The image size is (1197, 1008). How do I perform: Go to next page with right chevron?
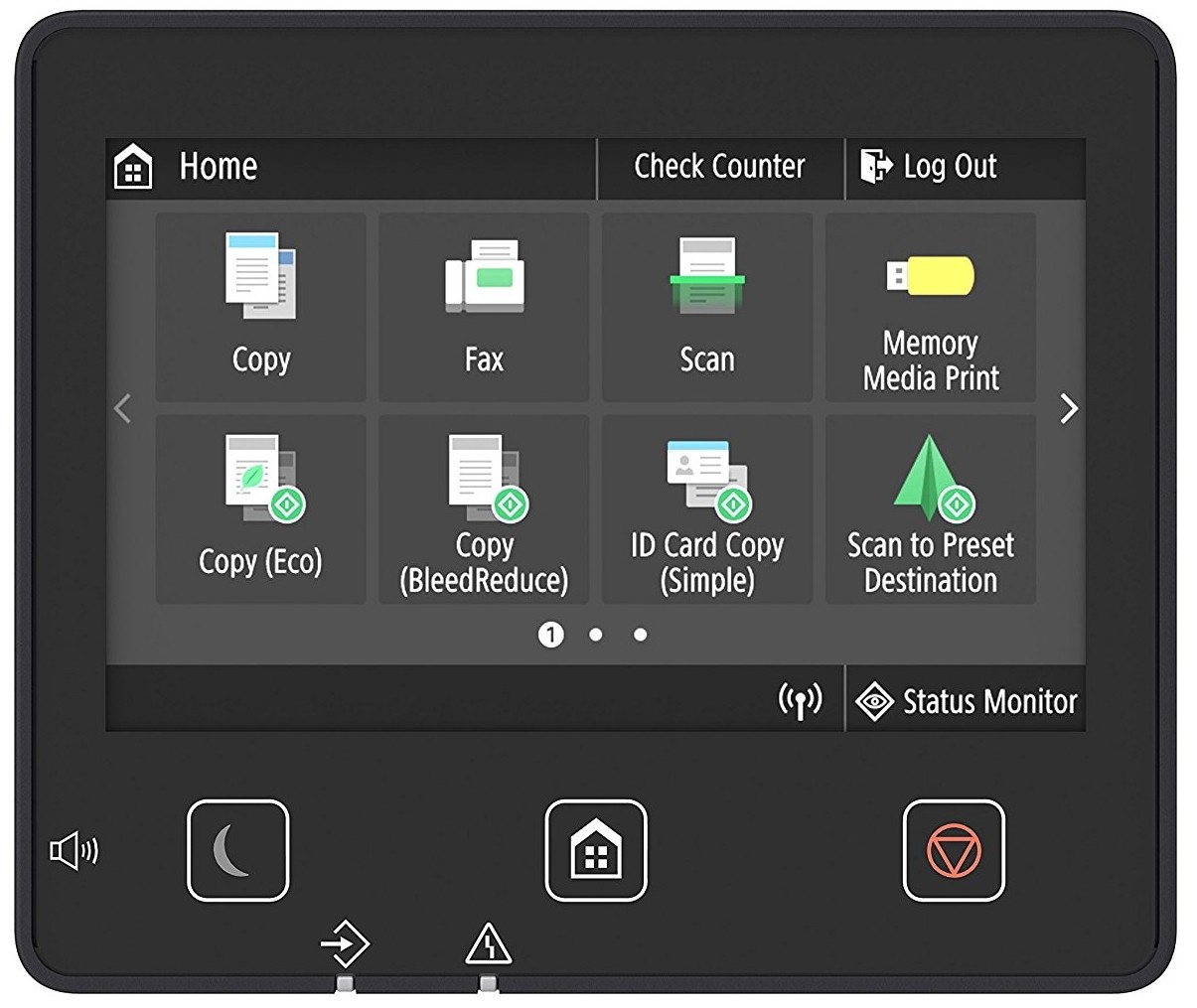click(1068, 408)
